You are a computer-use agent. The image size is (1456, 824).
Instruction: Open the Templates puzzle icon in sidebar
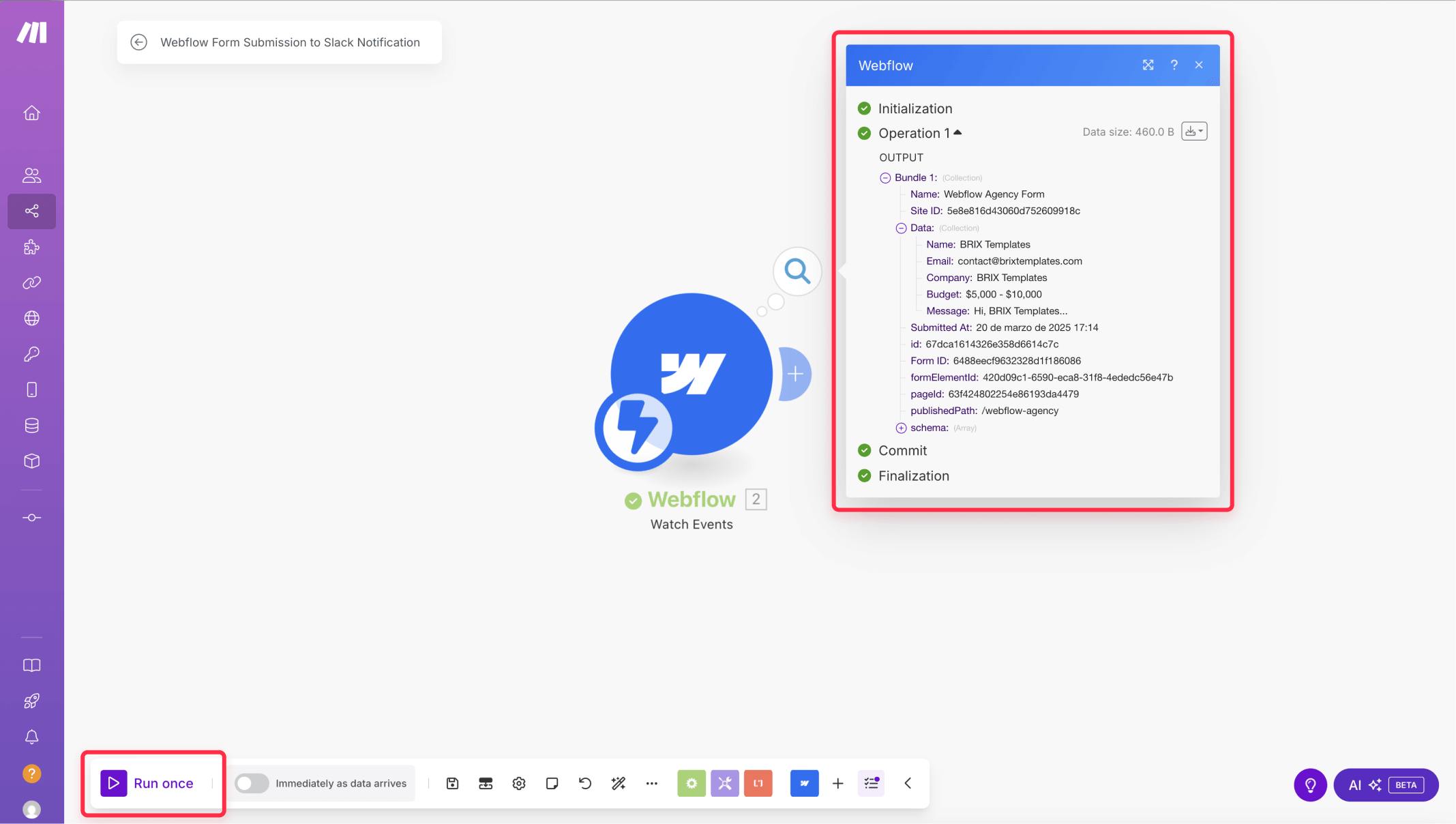[31, 247]
